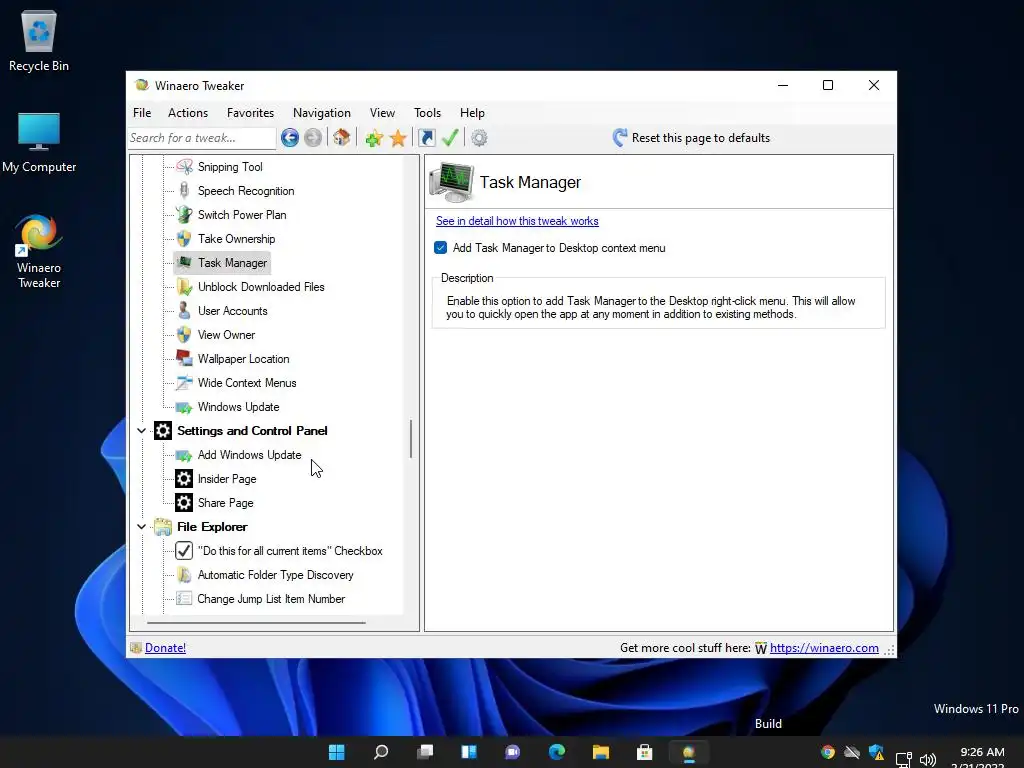
Task: Click the greyed Forward navigation arrow
Action: [313, 138]
